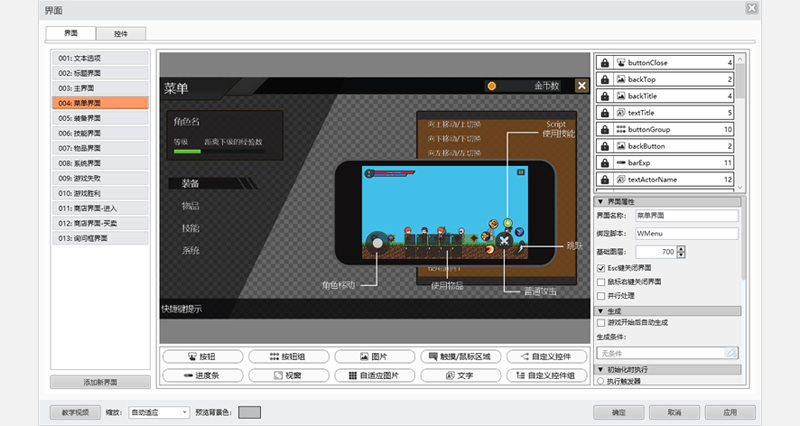Check the 游戏开始后自动生成 option
Screen dimensions: 800x426
click(600, 323)
